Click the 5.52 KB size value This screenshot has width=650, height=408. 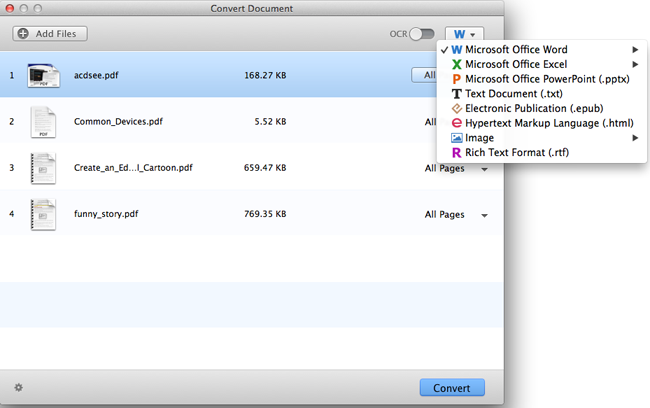270,121
